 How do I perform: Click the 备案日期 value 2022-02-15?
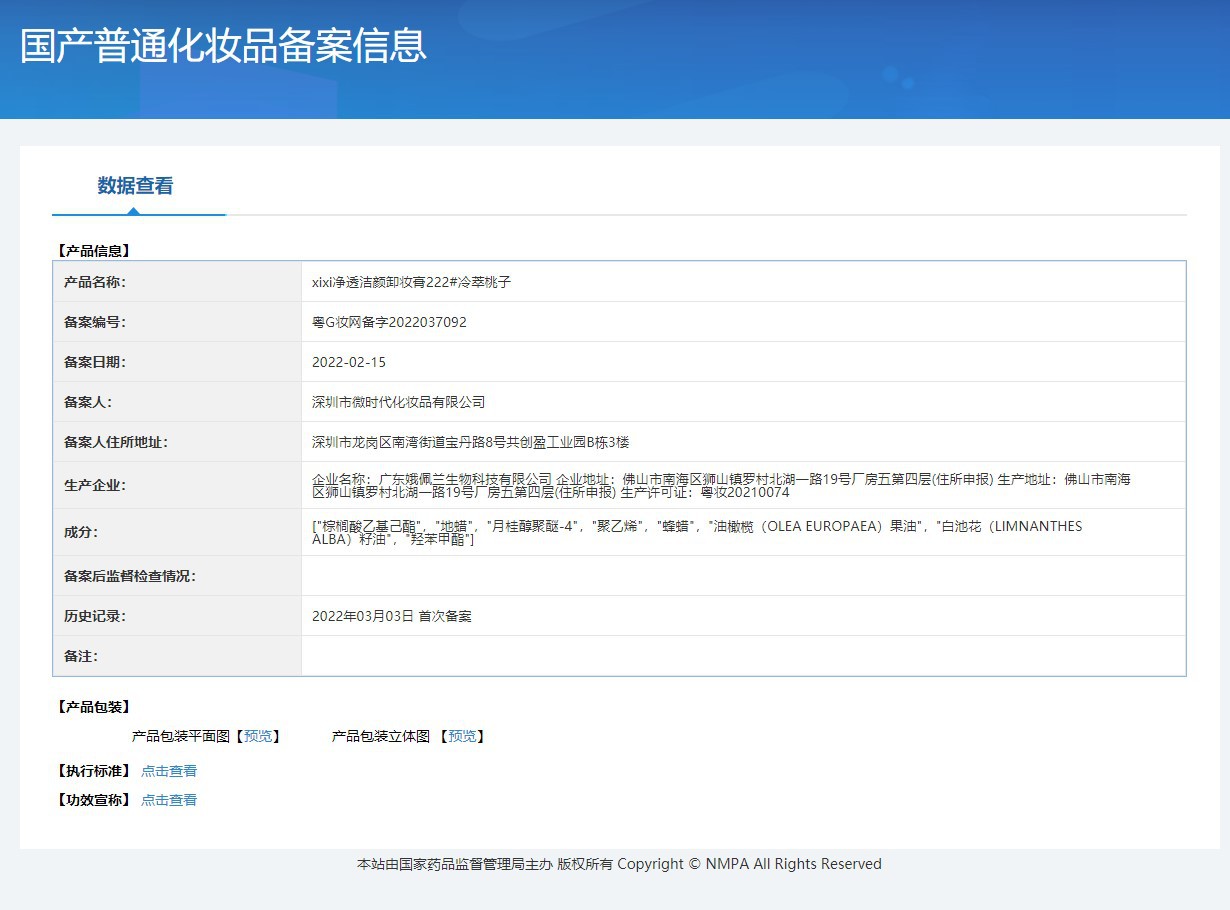pyautogui.click(x=349, y=361)
